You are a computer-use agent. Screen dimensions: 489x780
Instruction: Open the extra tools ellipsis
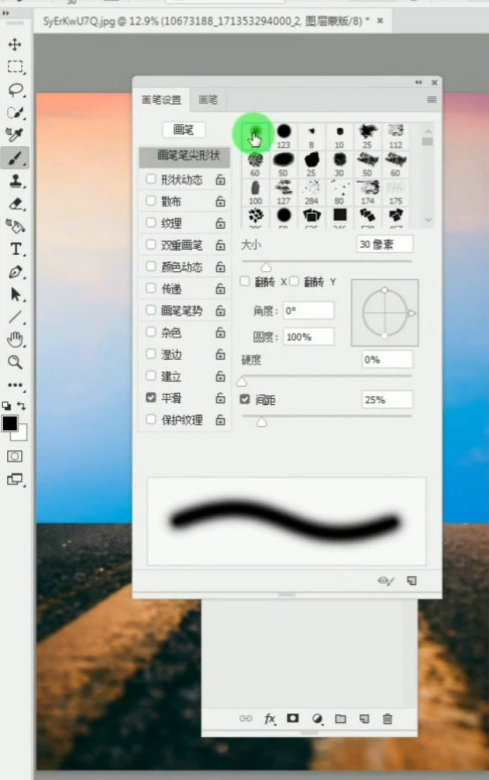pos(15,385)
